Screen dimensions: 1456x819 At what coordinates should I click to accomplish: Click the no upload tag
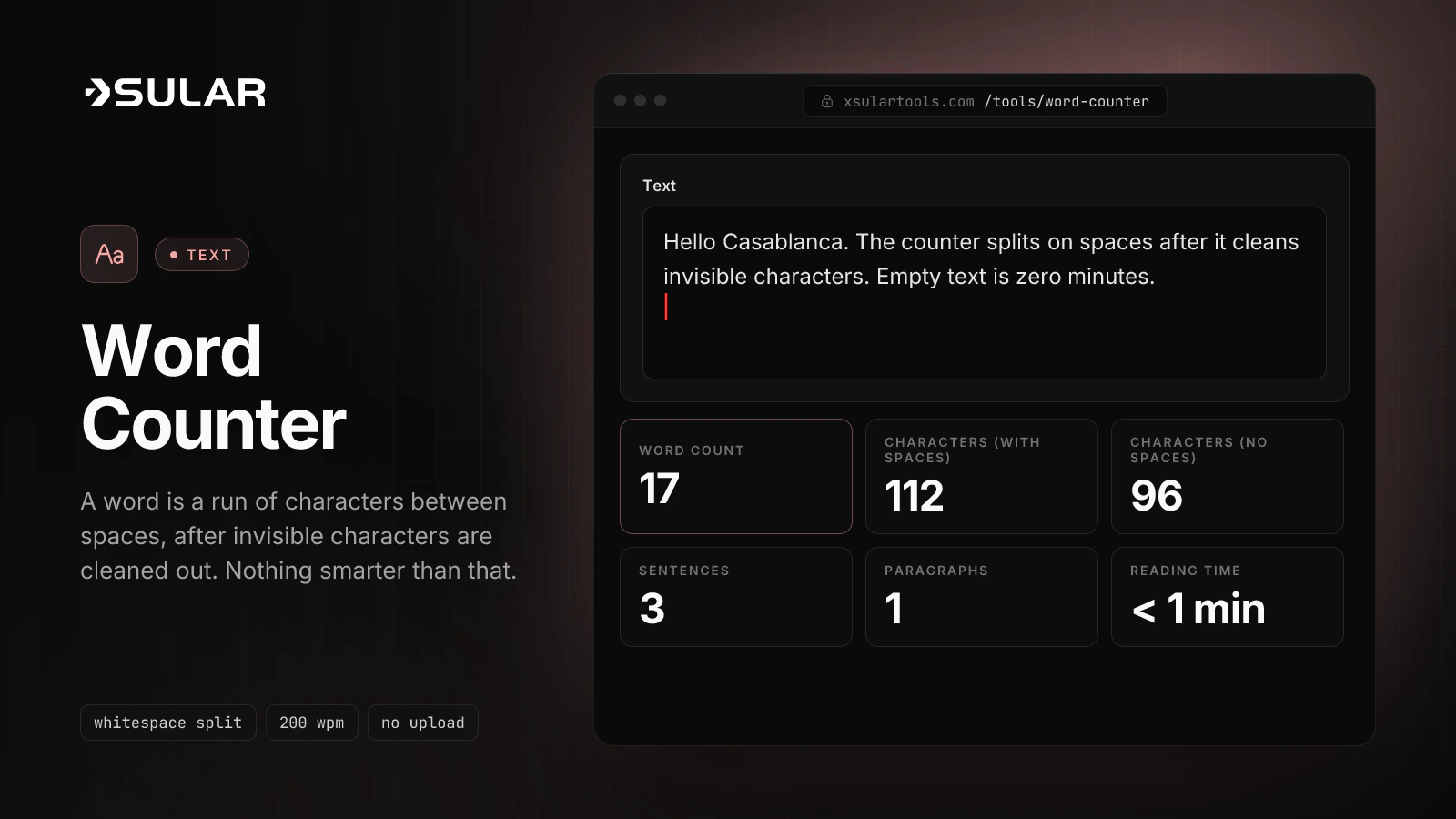[423, 723]
